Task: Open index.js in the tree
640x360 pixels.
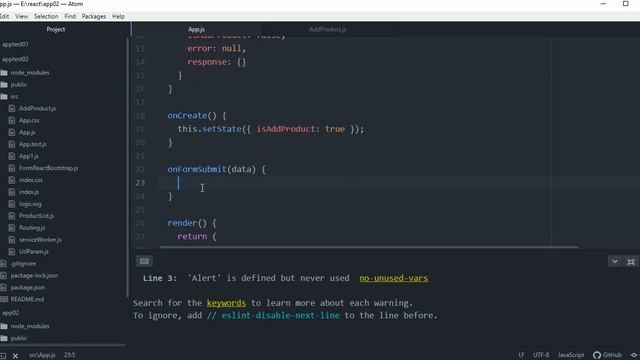Action: 29,192
